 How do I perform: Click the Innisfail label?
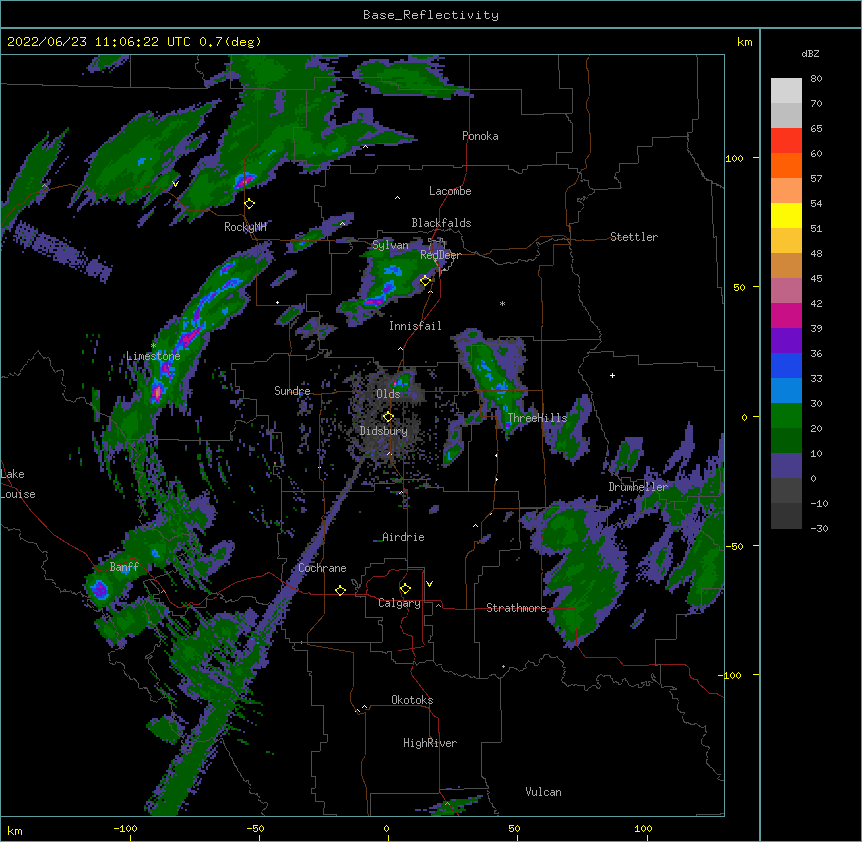tap(415, 326)
